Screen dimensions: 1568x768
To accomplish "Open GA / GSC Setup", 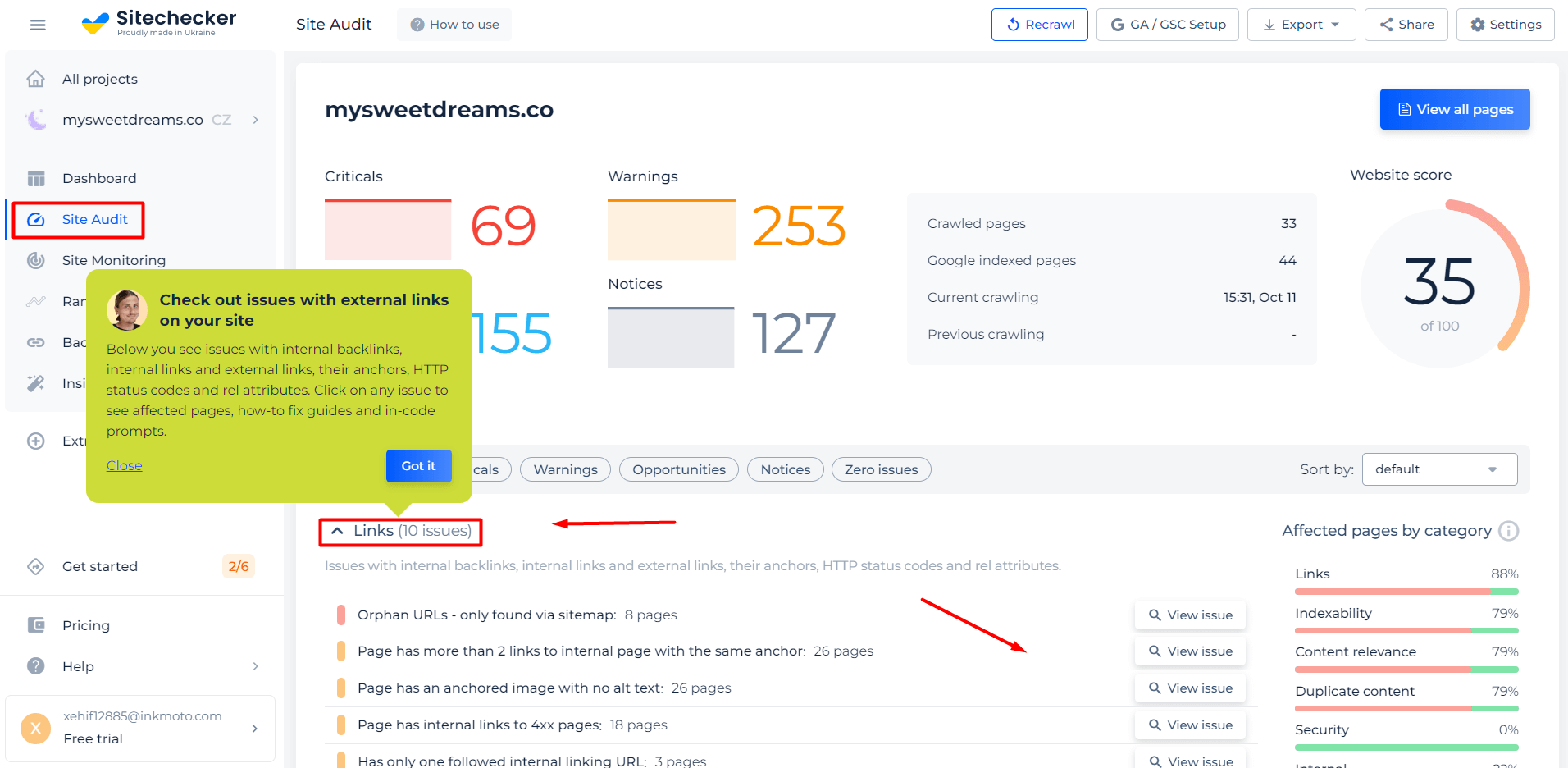I will (1168, 25).
